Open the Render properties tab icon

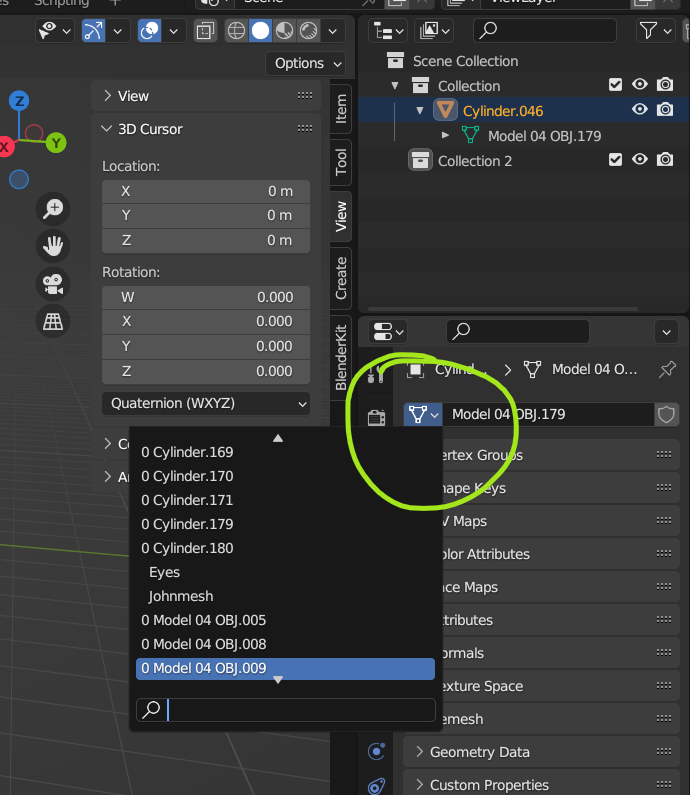coord(376,418)
